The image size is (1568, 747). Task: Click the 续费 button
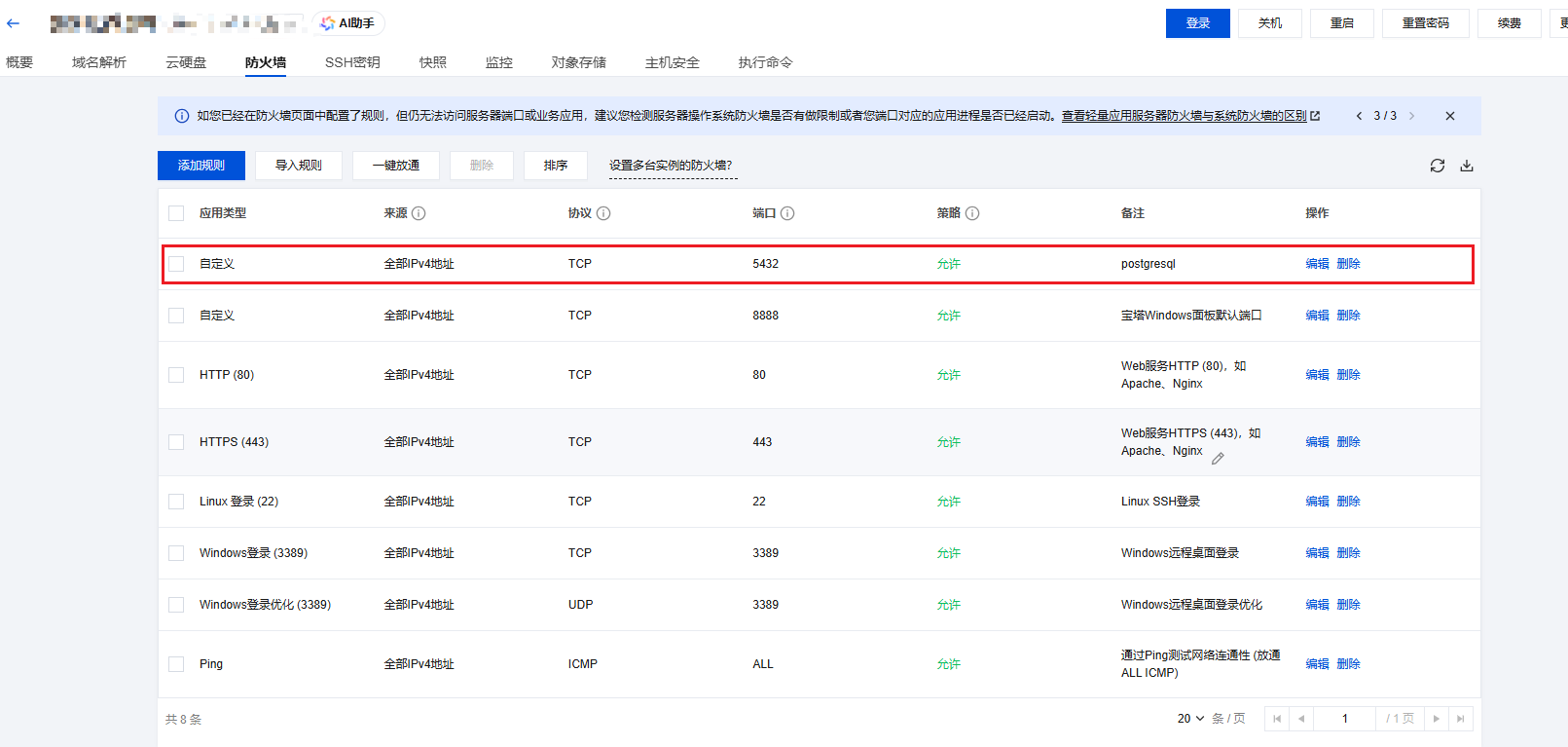point(1510,23)
